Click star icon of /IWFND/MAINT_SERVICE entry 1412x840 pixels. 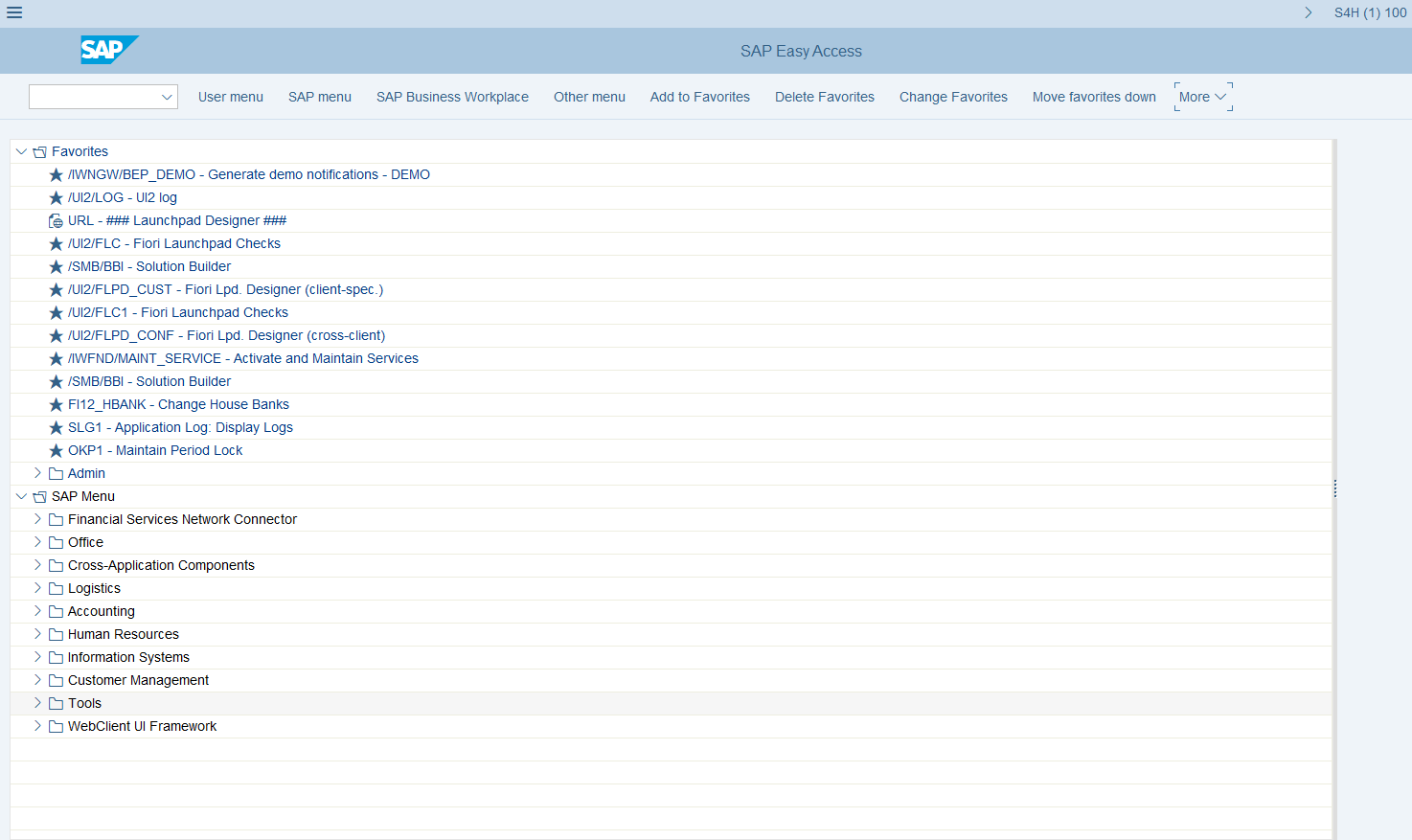point(56,359)
